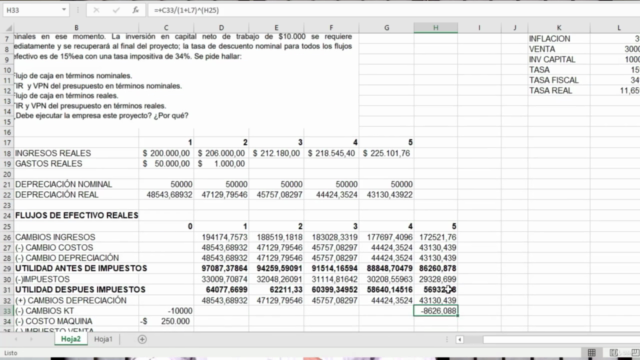Click UTILIDAD ANTES DE IMPUESTOS label
The image size is (640, 360).
(81, 269)
